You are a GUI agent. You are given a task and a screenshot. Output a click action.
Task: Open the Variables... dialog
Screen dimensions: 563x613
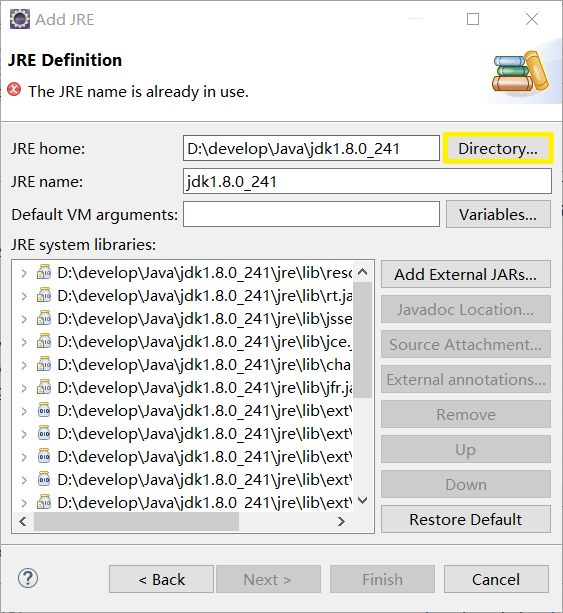coord(498,214)
